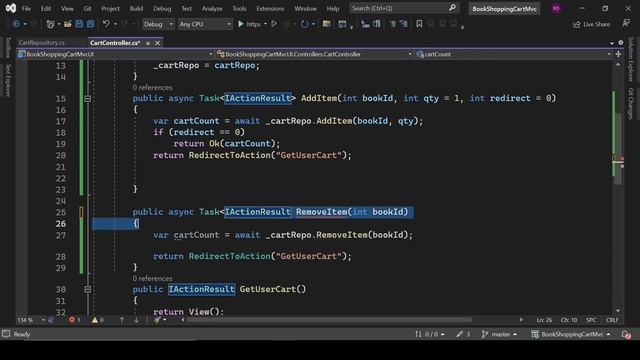Click the Toggle Bookmark toolbar icon
The image size is (640, 360).
pyautogui.click(x=419, y=24)
